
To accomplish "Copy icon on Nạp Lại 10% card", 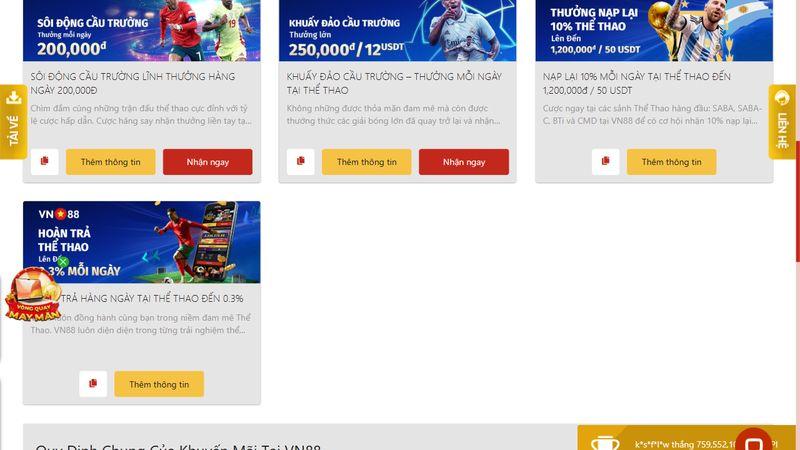I will click(x=606, y=162).
